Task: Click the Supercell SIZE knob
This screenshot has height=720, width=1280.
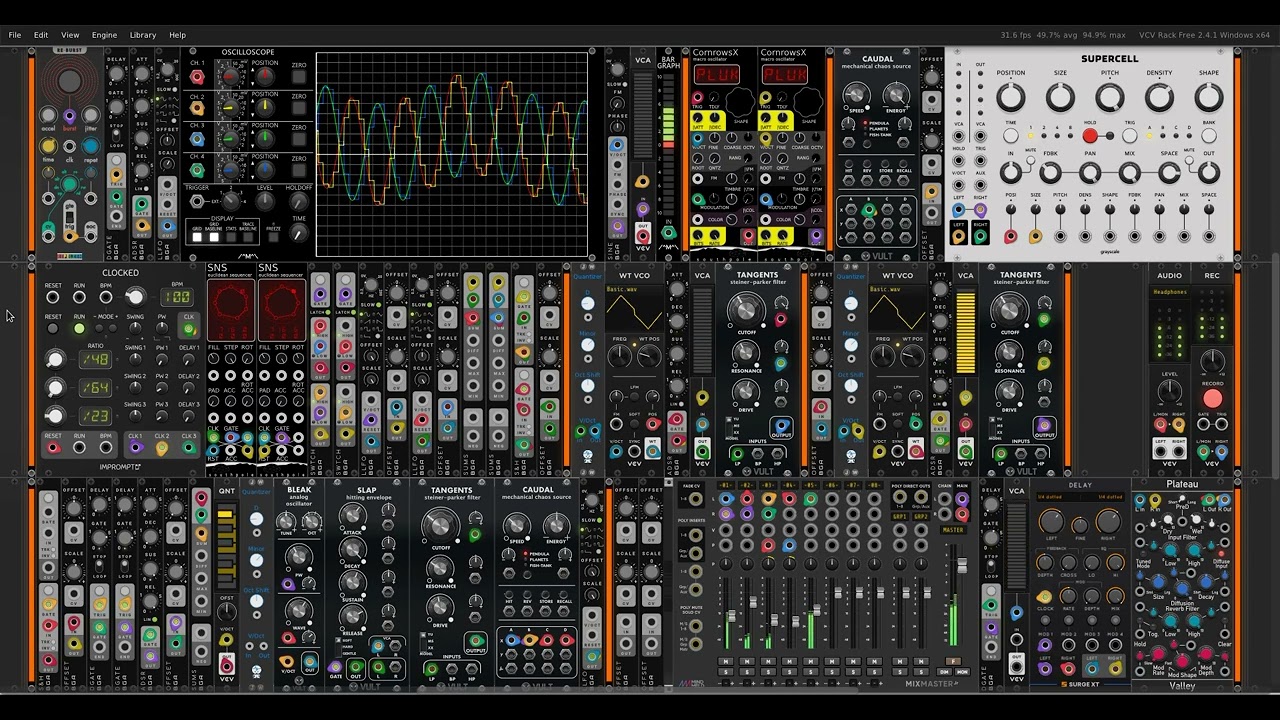Action: pyautogui.click(x=1060, y=97)
